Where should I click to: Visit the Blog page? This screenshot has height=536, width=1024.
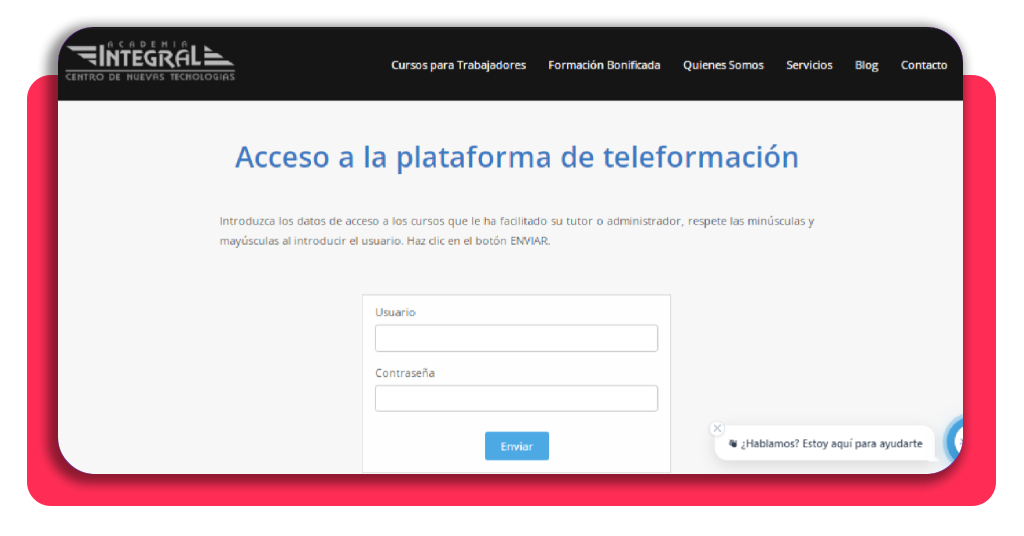click(x=867, y=65)
